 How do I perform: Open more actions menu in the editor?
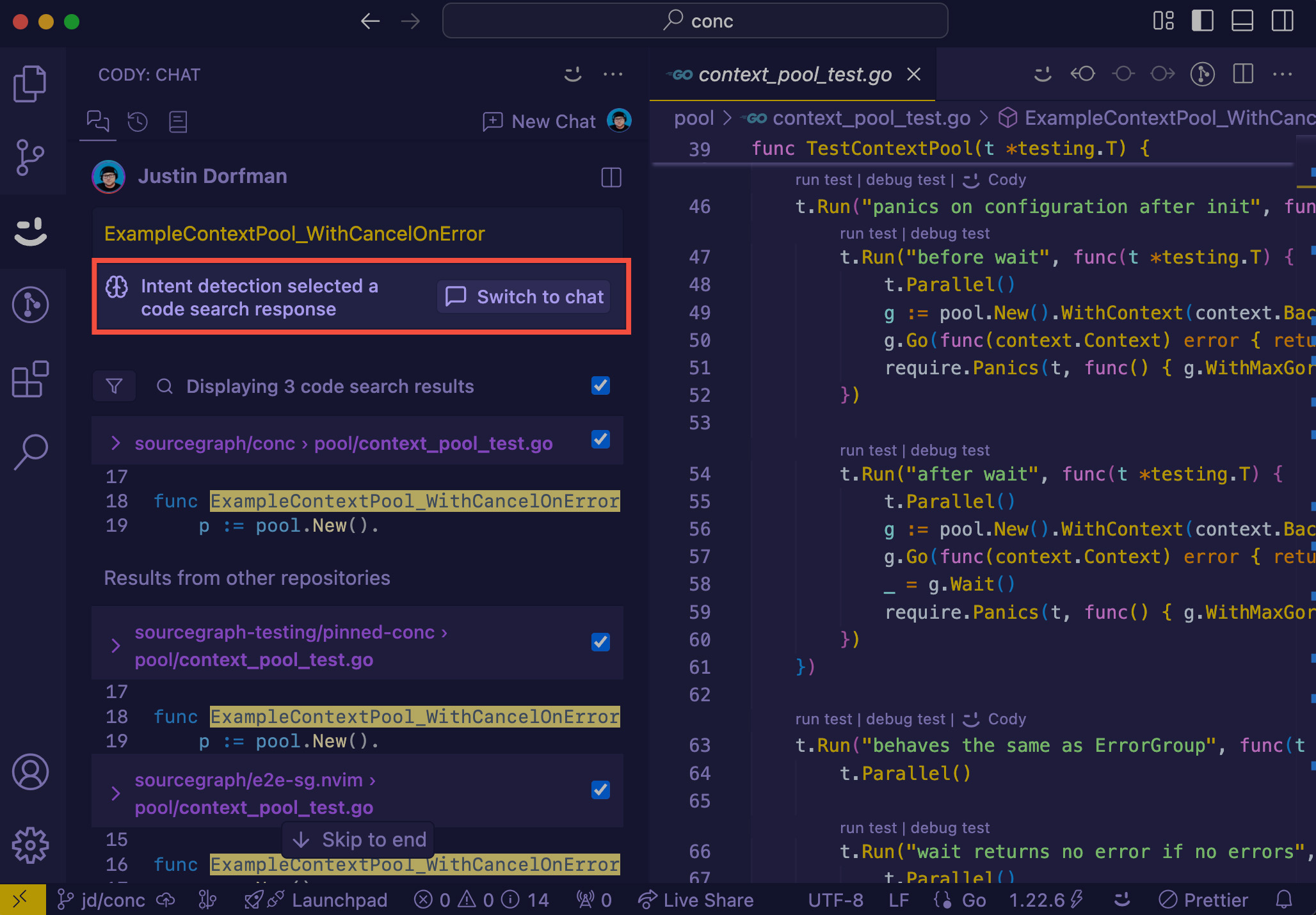coord(1283,74)
